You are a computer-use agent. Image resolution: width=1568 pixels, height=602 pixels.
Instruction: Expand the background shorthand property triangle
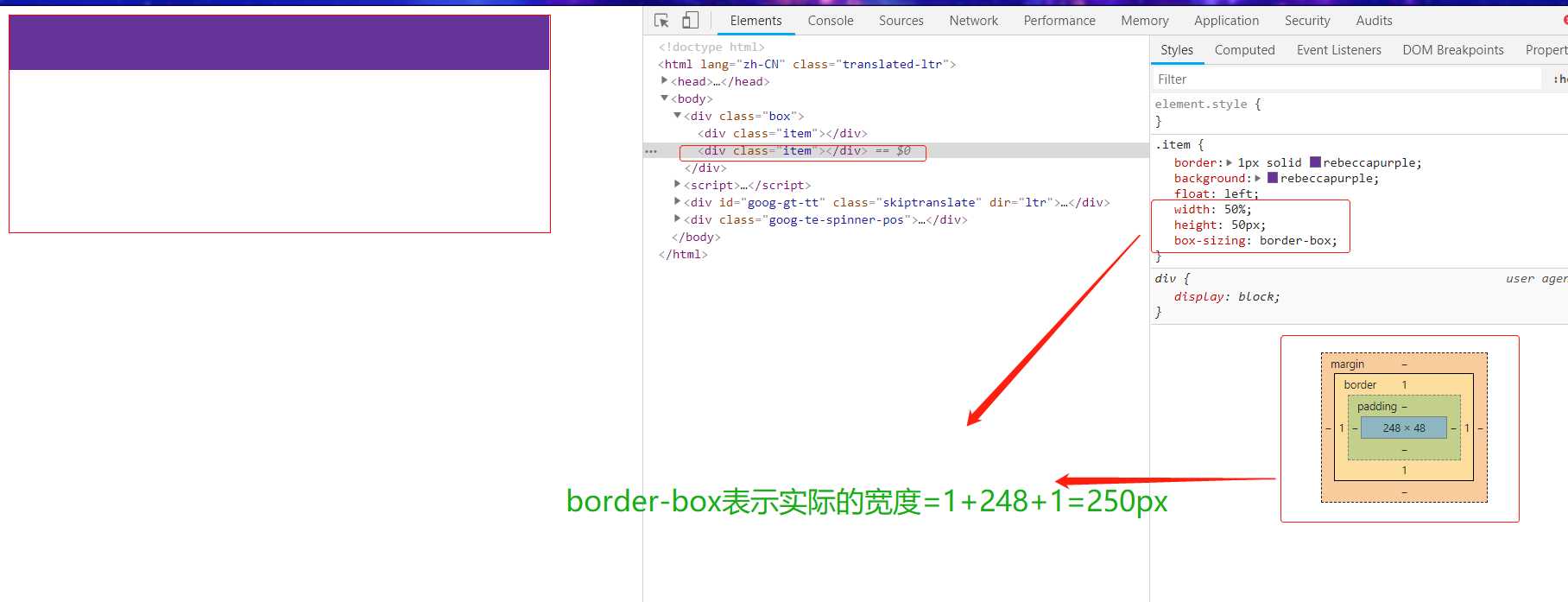[1258, 178]
